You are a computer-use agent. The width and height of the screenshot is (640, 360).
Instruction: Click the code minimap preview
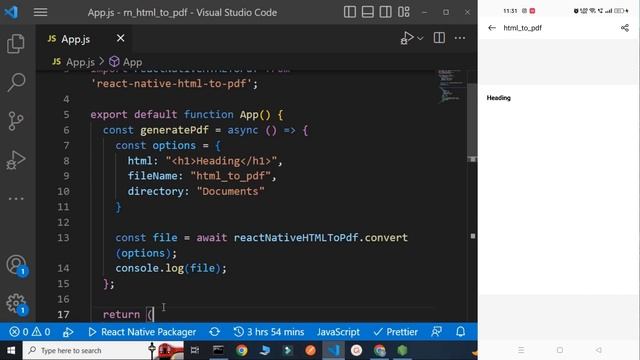(x=451, y=86)
